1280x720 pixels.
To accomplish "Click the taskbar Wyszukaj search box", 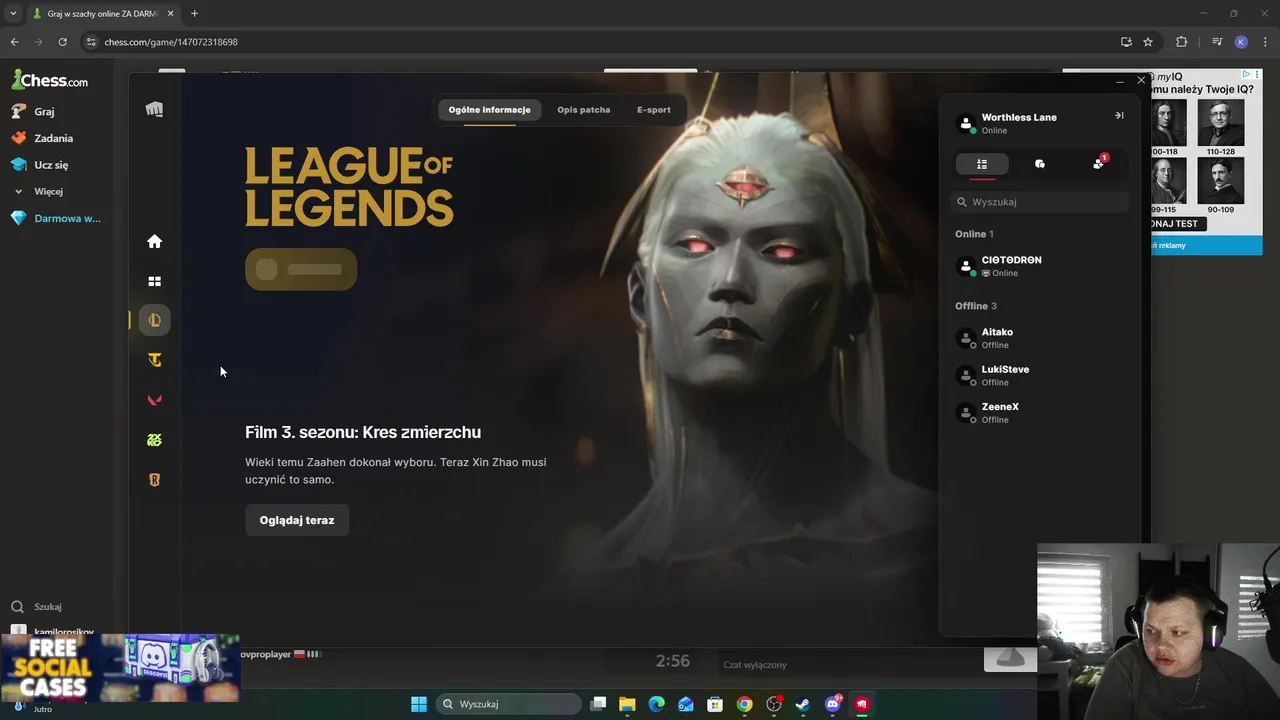I will [x=509, y=704].
